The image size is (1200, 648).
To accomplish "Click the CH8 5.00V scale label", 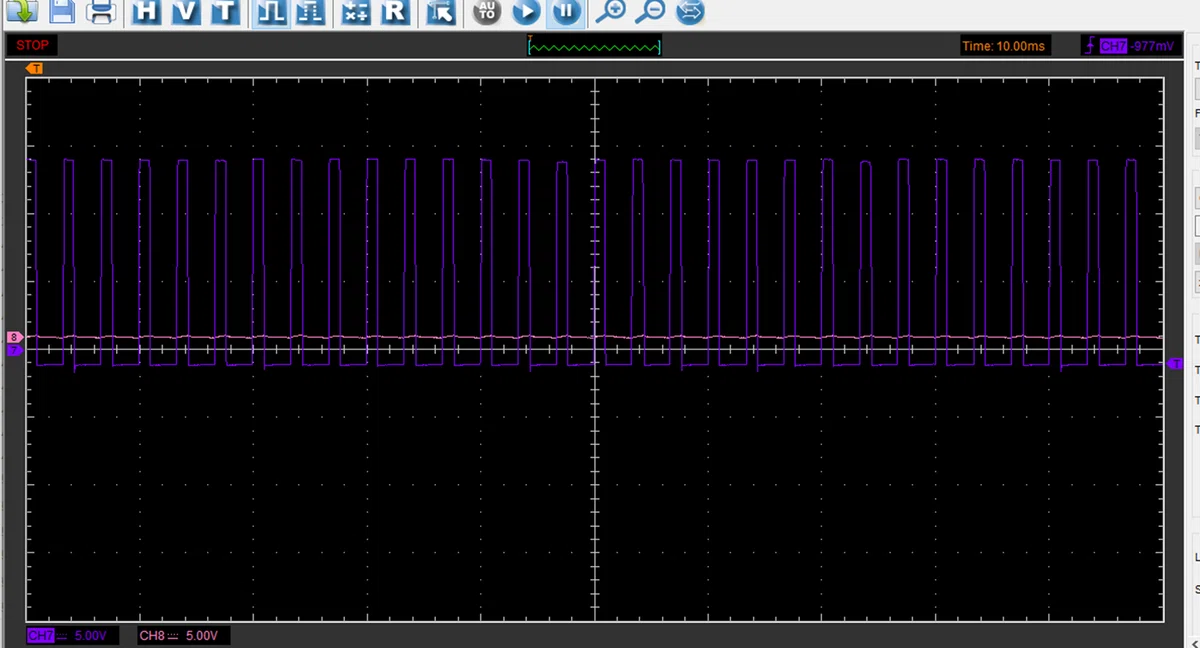I will point(184,635).
